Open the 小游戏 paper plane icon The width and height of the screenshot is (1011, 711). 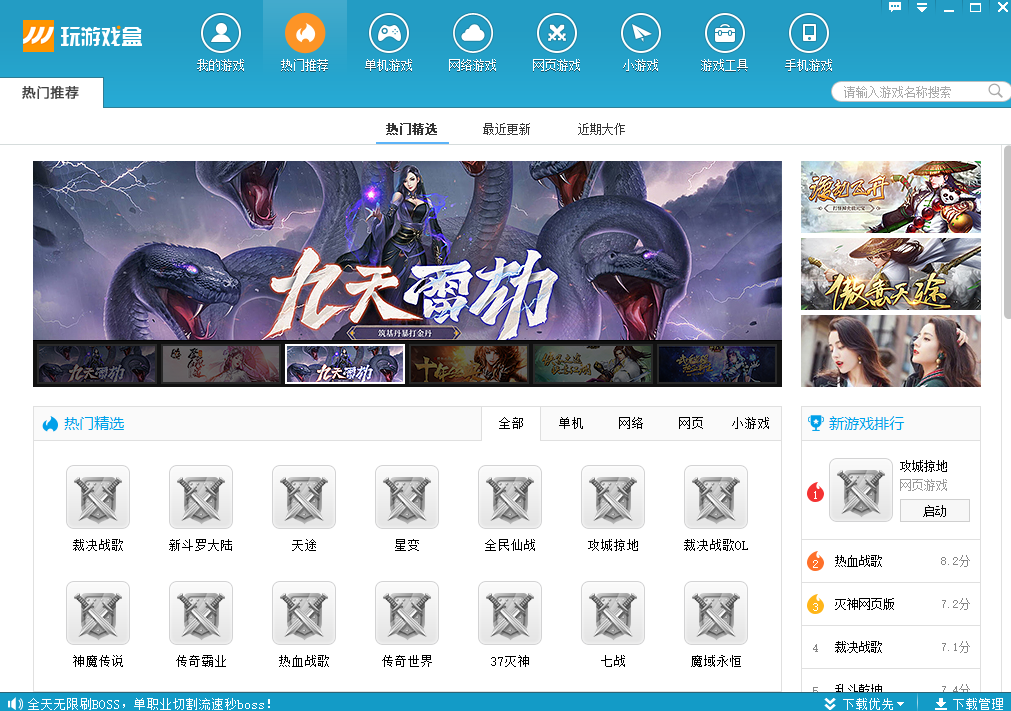coord(641,35)
